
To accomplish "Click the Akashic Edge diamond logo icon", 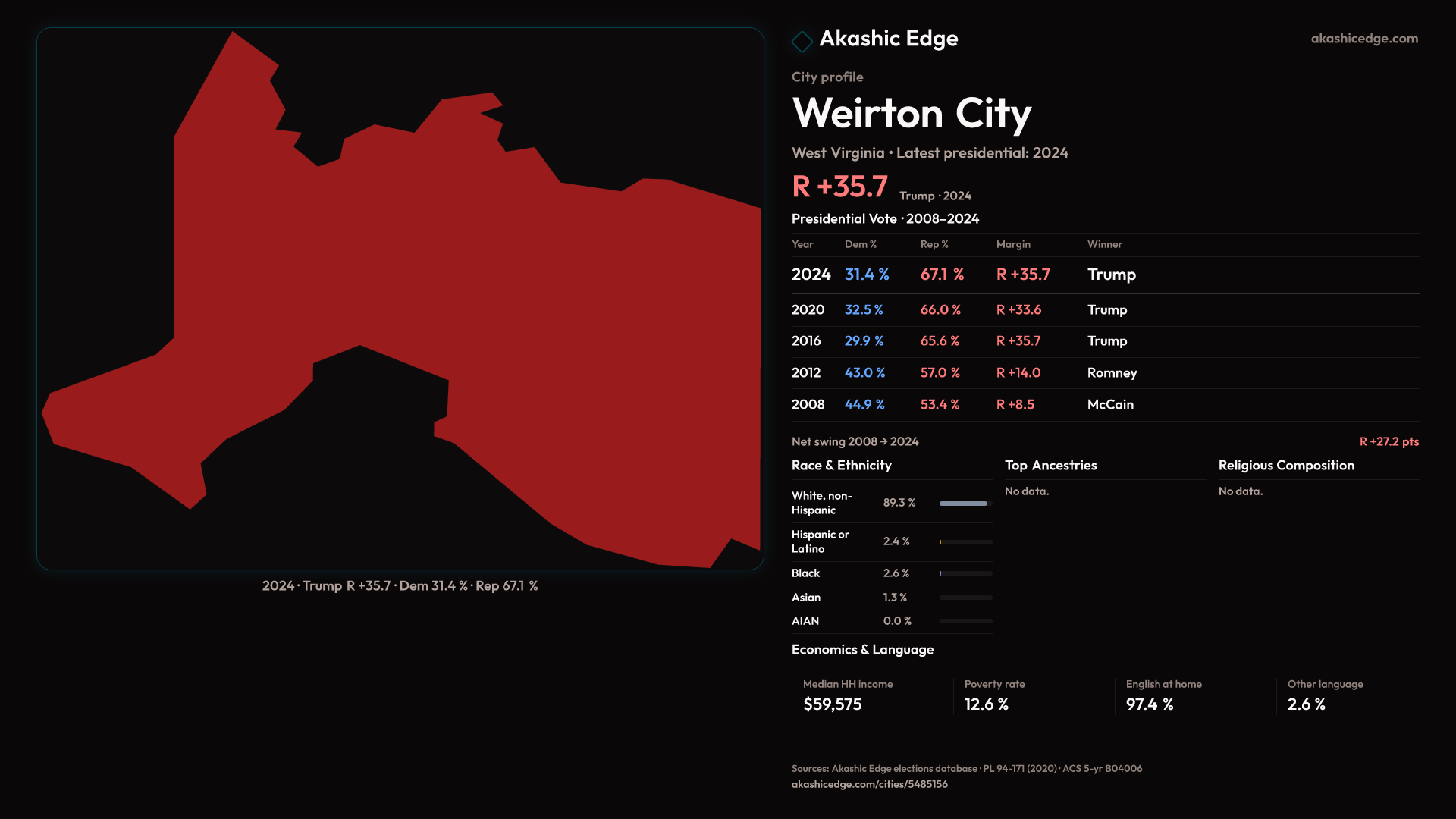I will pyautogui.click(x=802, y=41).
